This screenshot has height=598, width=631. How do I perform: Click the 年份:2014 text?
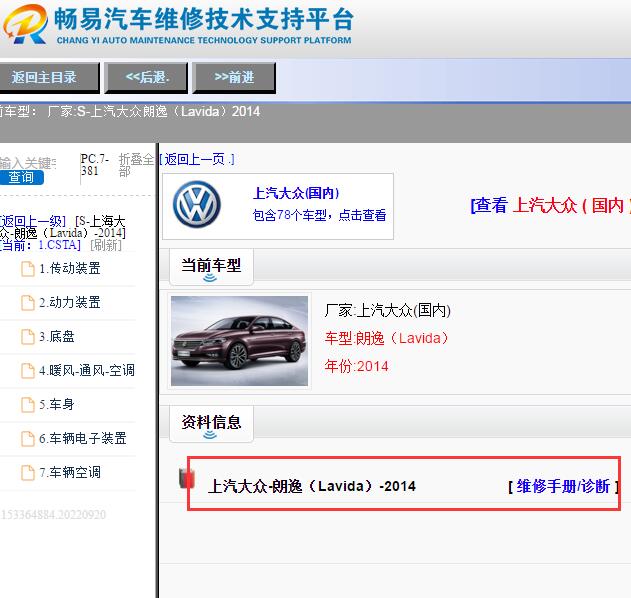[357, 366]
